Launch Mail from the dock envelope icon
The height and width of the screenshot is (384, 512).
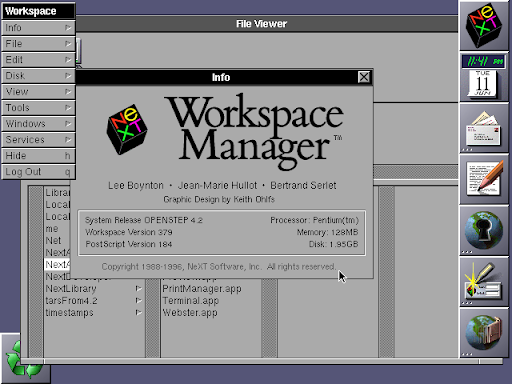click(484, 128)
